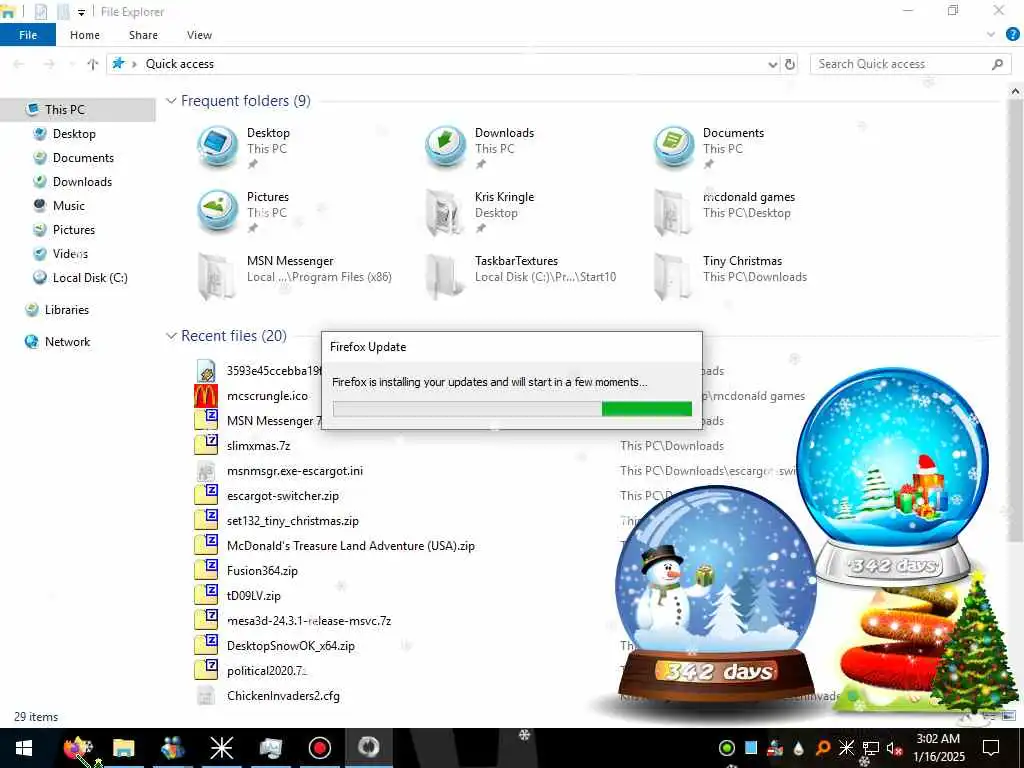
Task: Select the slimxmas.7z file
Action: tap(259, 446)
